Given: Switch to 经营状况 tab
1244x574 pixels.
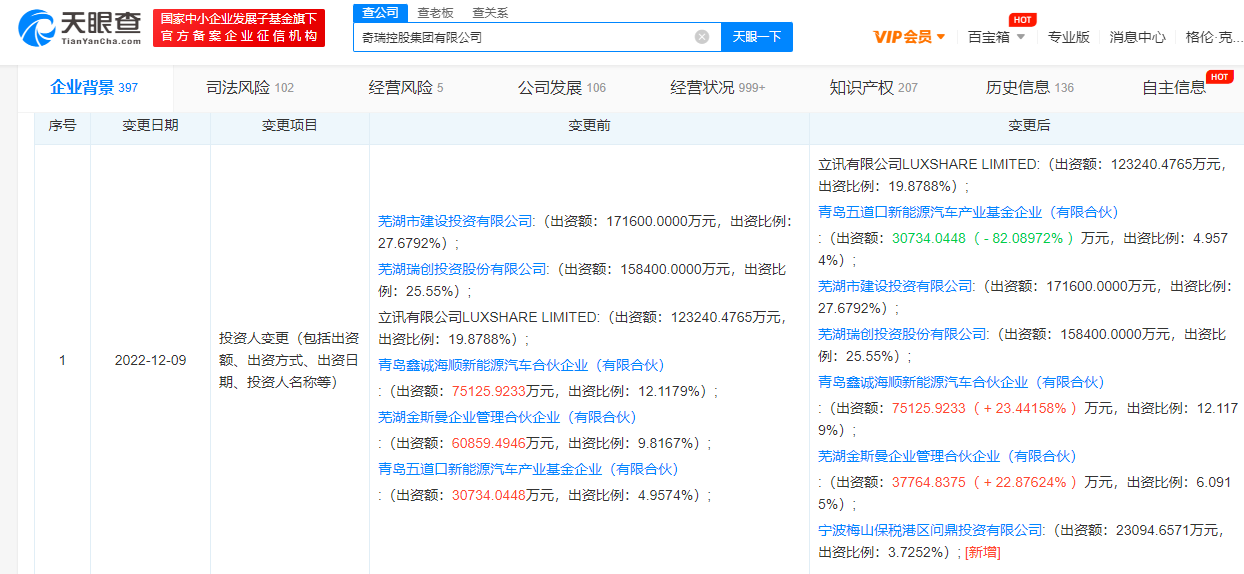Looking at the screenshot, I should 718,88.
